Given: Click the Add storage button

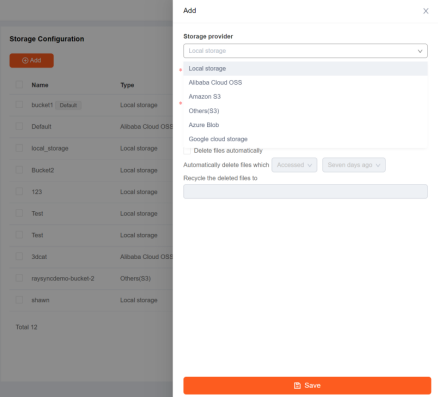Looking at the screenshot, I should click(32, 61).
